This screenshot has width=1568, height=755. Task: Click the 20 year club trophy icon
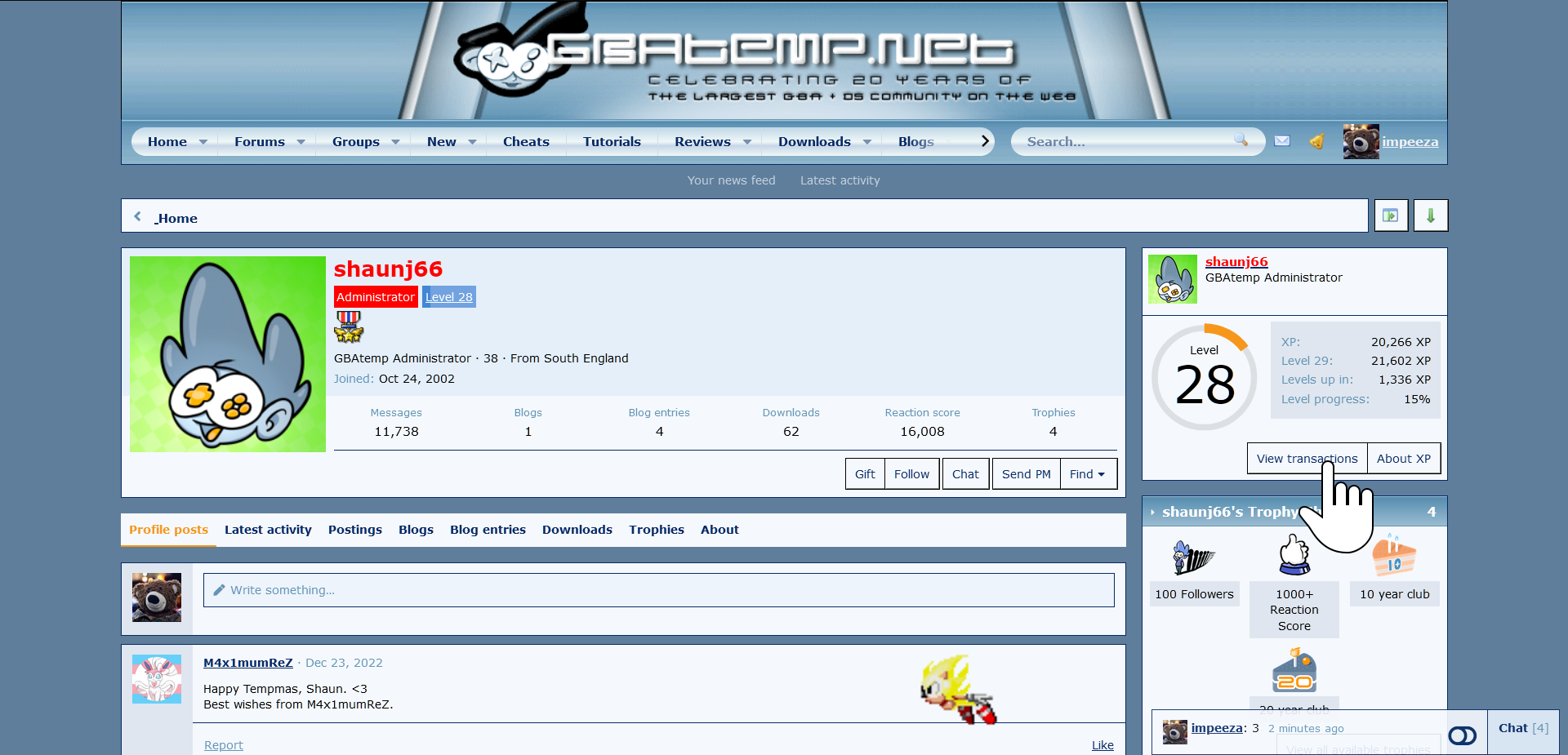1294,670
